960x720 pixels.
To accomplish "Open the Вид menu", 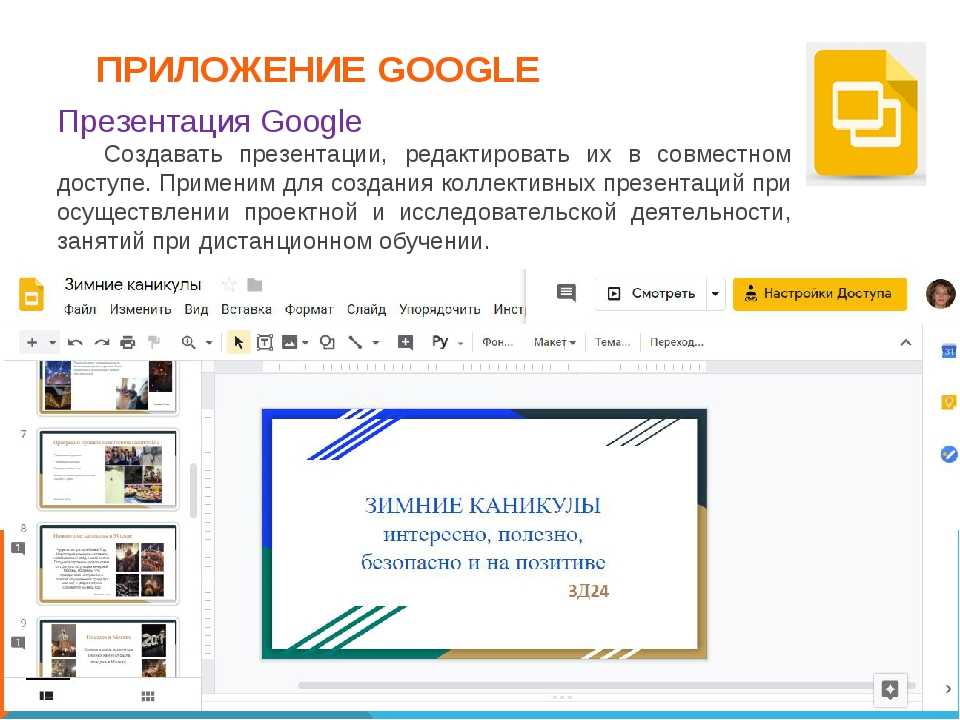I will click(196, 310).
